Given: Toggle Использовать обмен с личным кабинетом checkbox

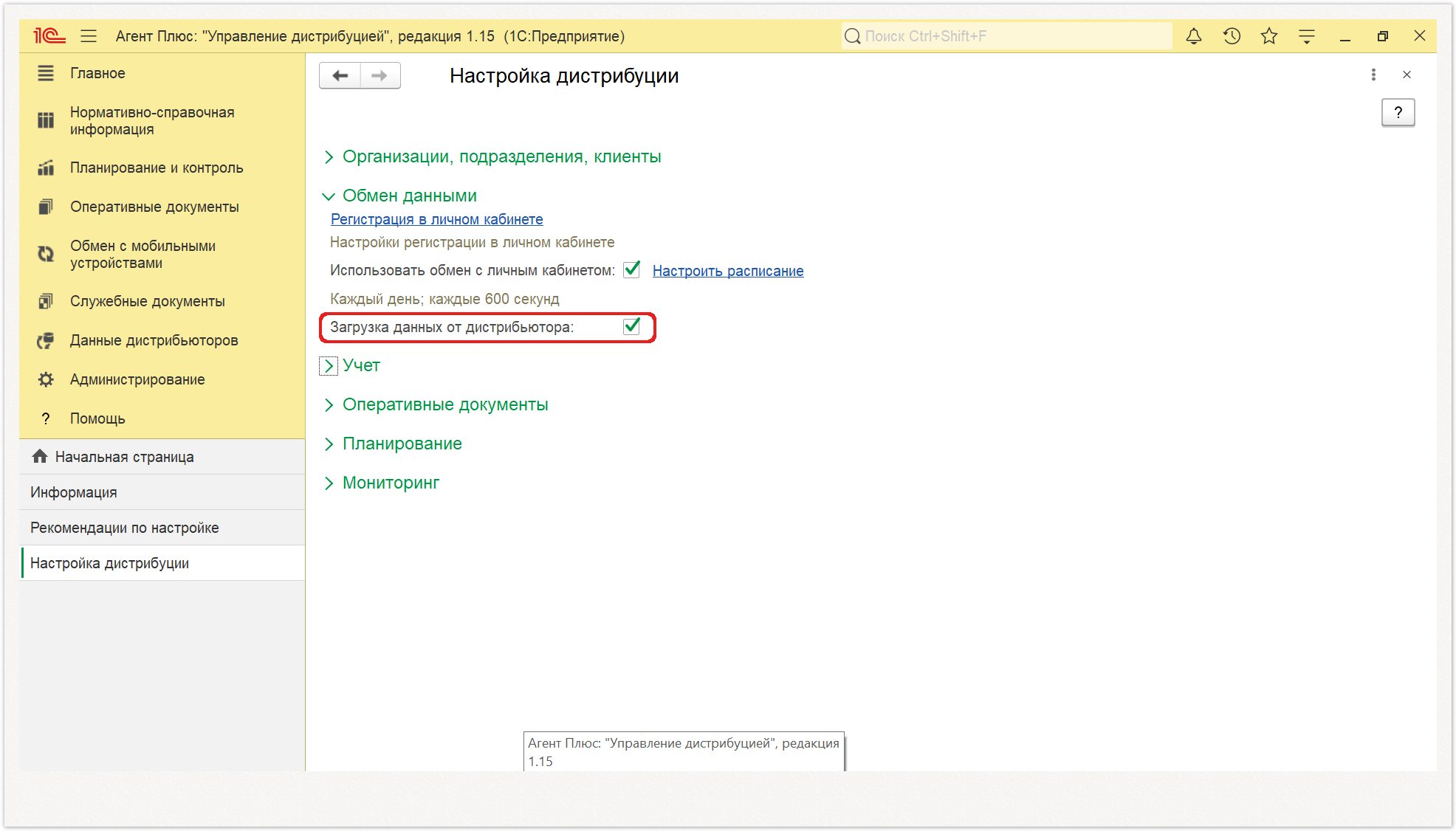Looking at the screenshot, I should click(x=632, y=269).
